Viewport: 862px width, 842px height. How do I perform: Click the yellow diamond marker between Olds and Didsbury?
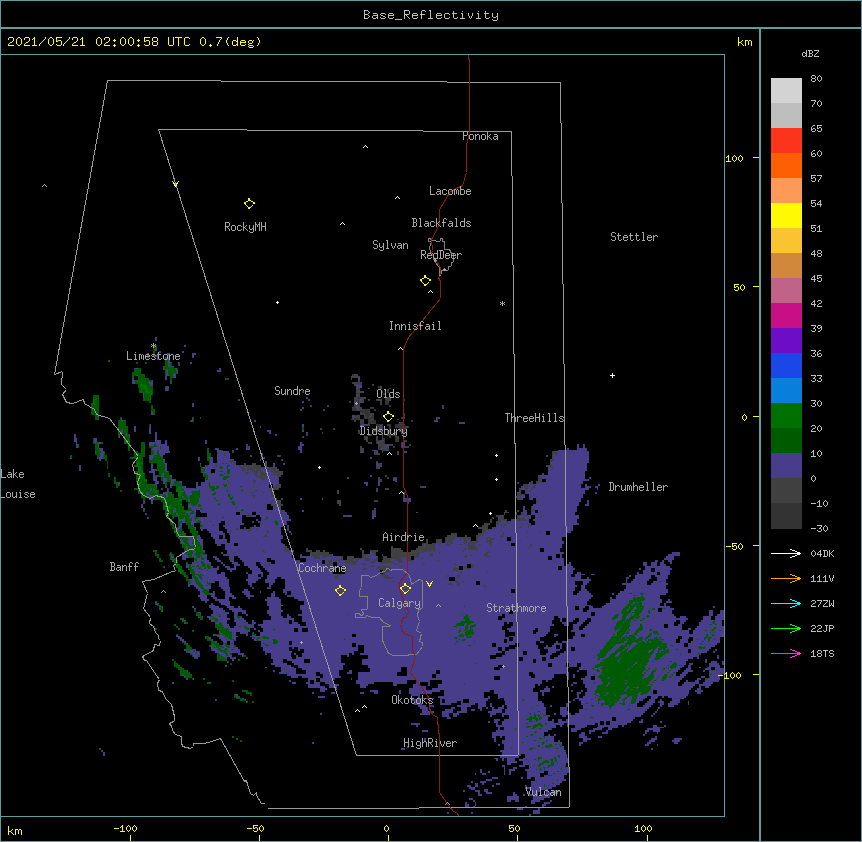point(388,417)
